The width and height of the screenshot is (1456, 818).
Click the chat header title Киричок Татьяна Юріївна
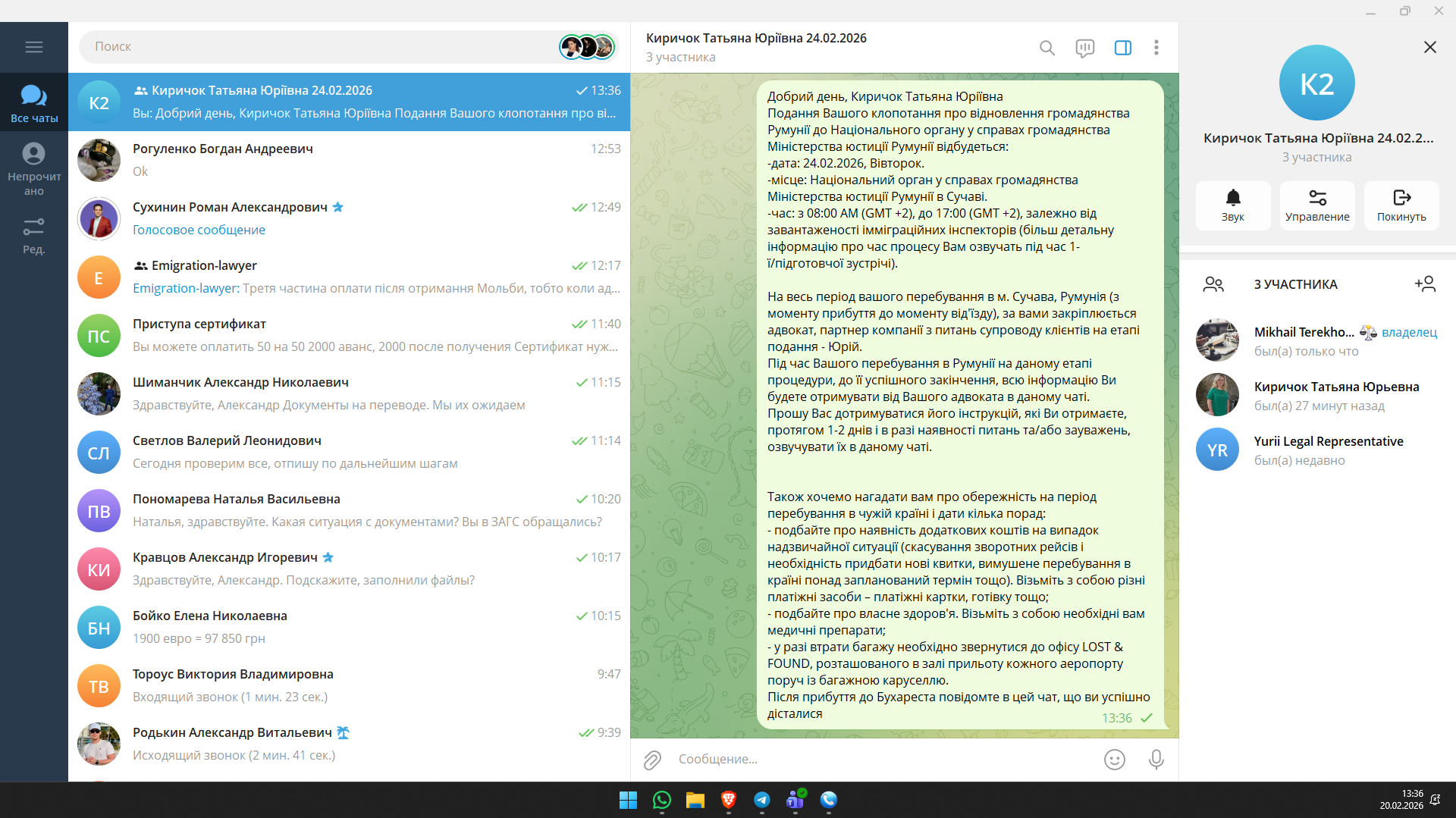click(x=756, y=39)
